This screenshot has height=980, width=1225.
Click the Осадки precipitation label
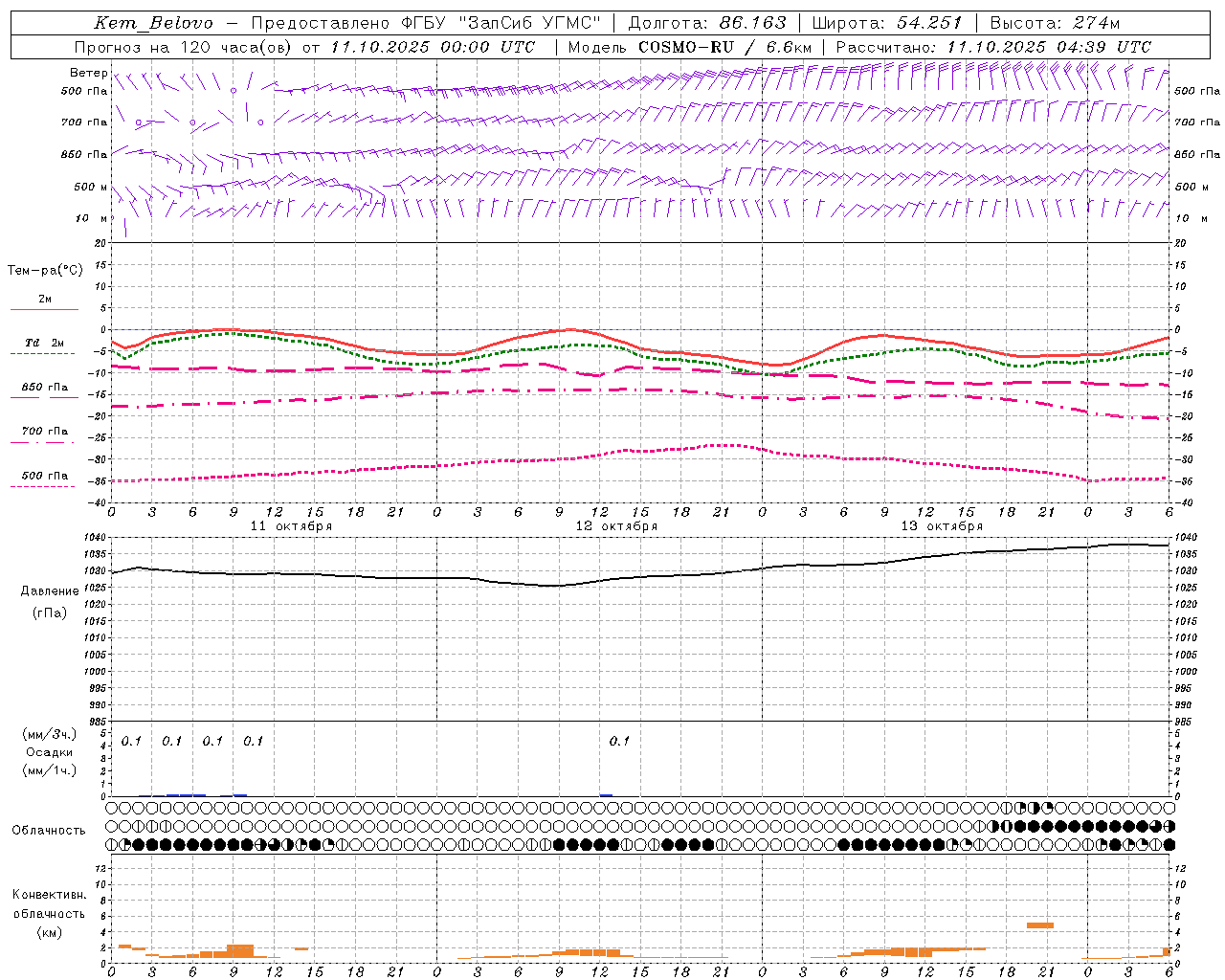tap(49, 752)
